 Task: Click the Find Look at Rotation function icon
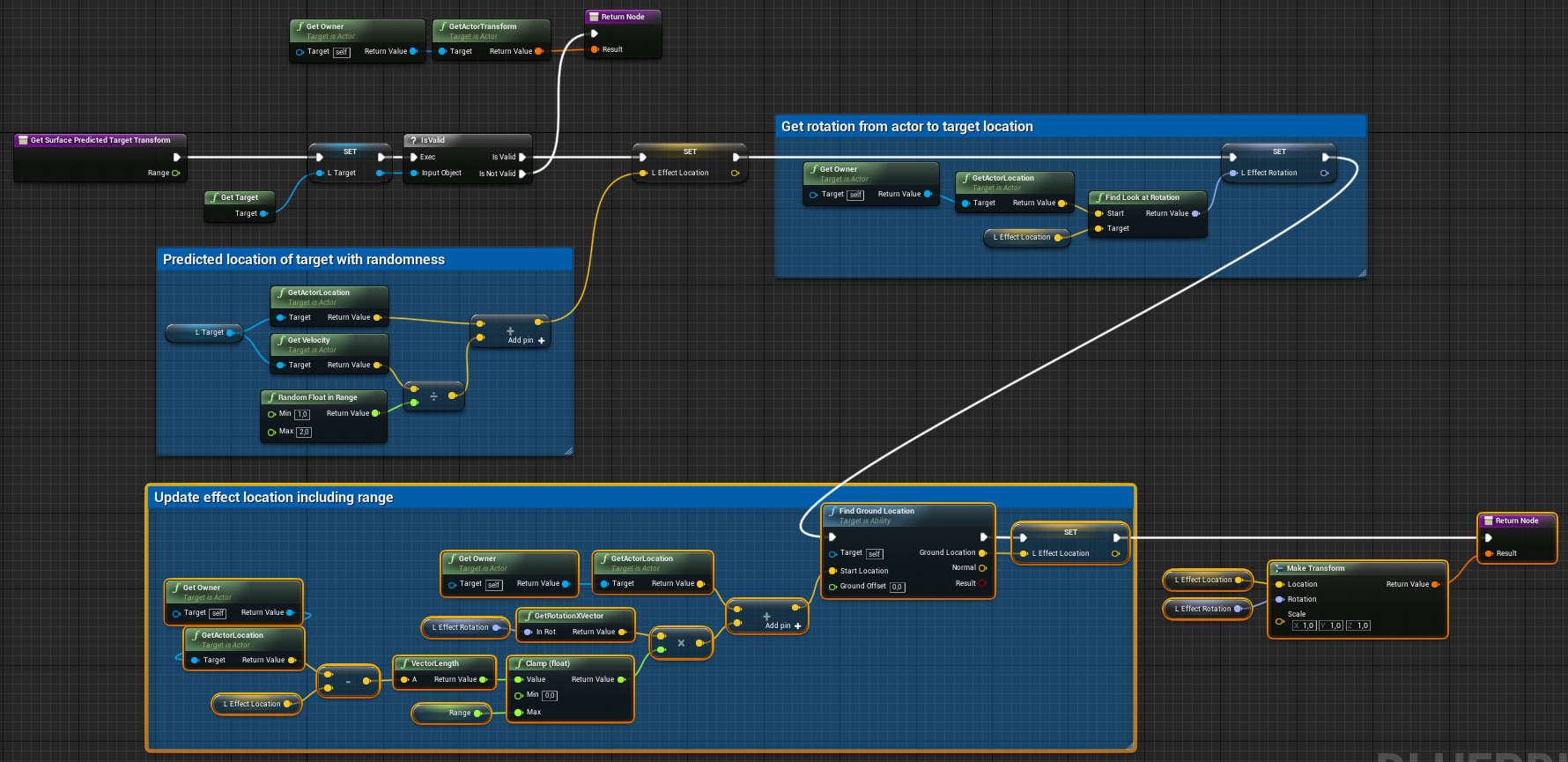click(x=1098, y=197)
